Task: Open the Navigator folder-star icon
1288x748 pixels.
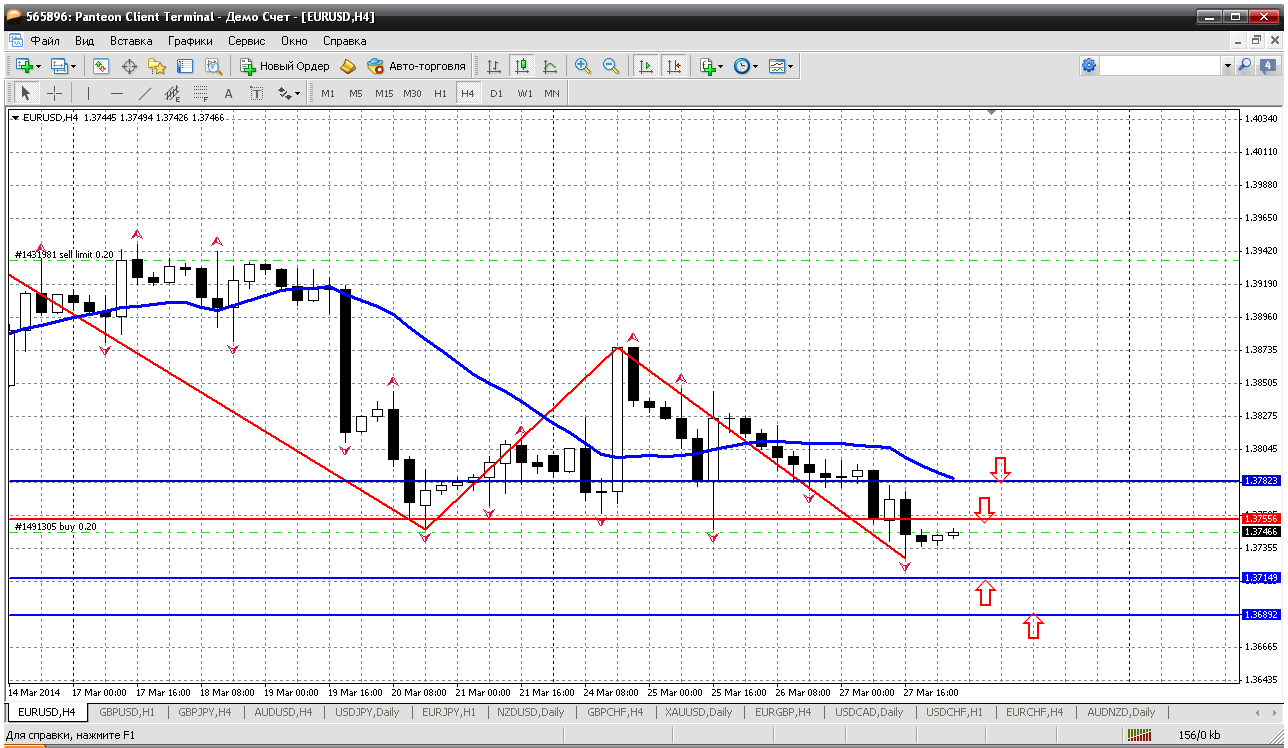Action: click(x=157, y=66)
